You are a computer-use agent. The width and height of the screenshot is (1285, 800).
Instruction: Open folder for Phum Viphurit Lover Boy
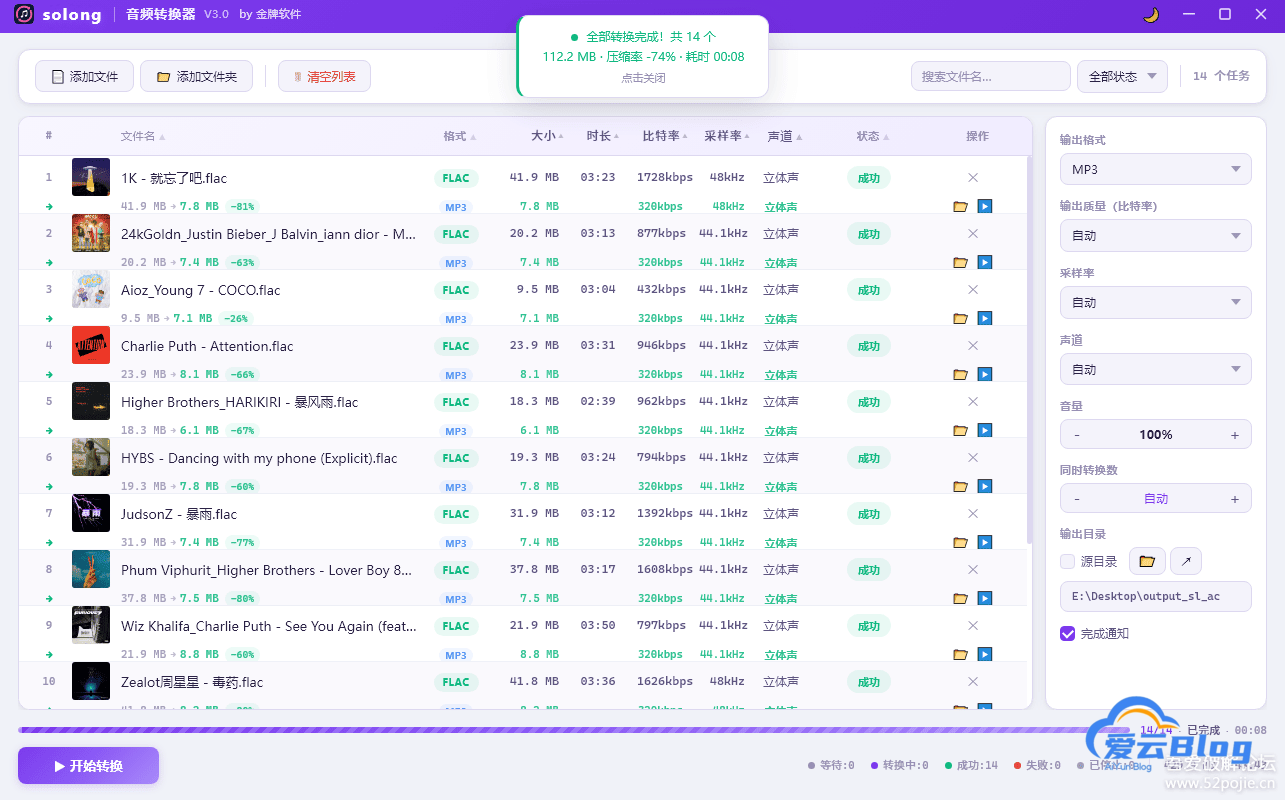tap(960, 598)
